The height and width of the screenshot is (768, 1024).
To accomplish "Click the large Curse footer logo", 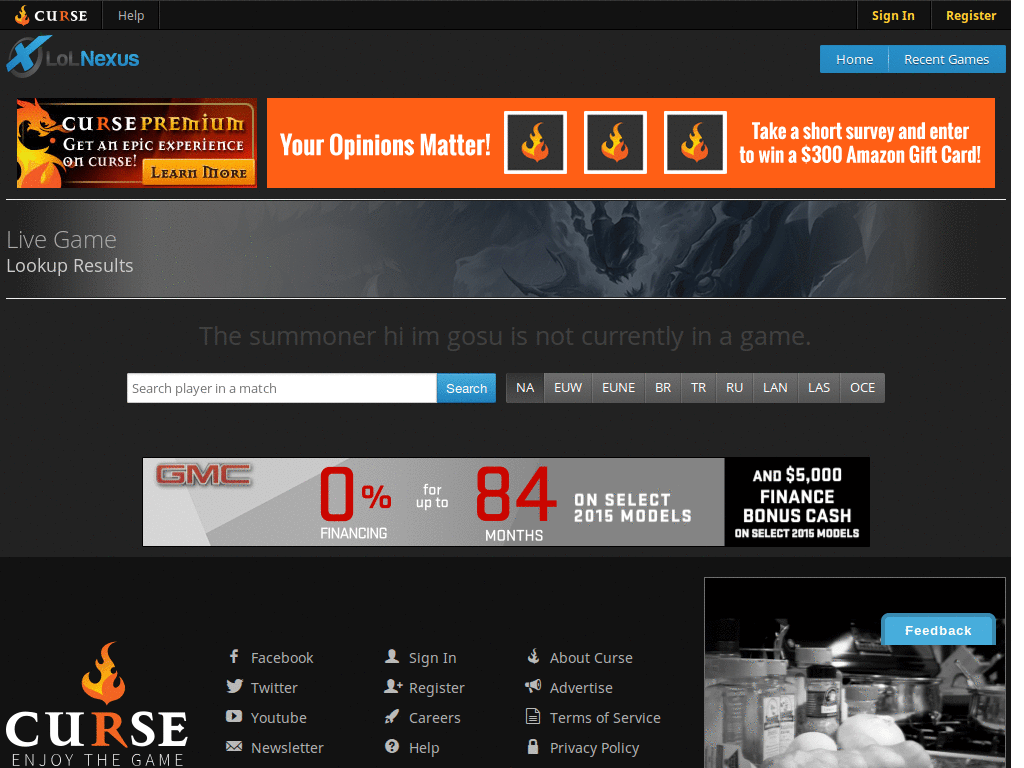I will coord(97,704).
